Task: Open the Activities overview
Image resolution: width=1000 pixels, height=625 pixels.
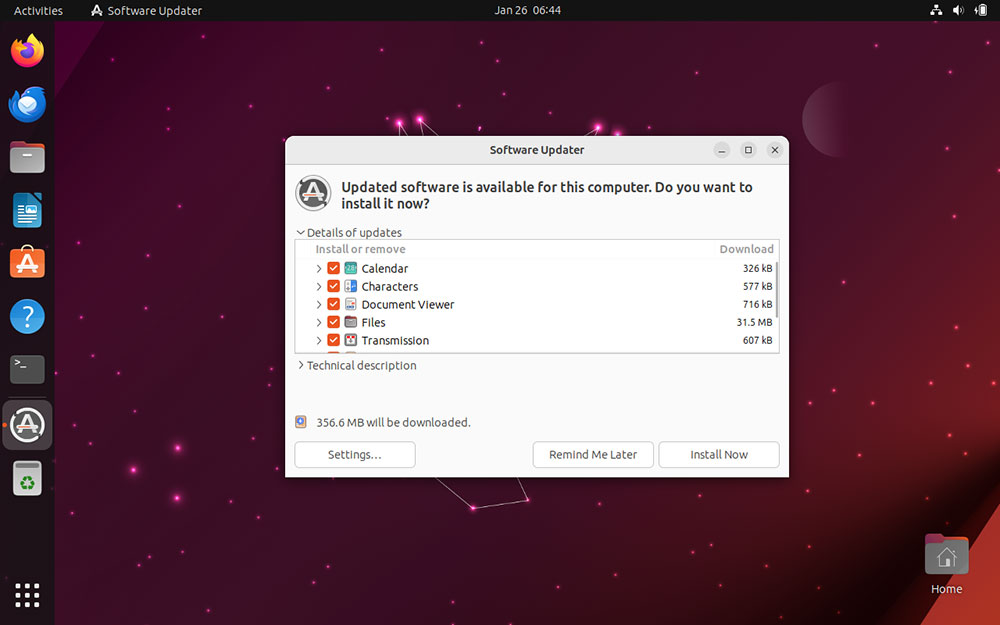Action: tap(37, 10)
